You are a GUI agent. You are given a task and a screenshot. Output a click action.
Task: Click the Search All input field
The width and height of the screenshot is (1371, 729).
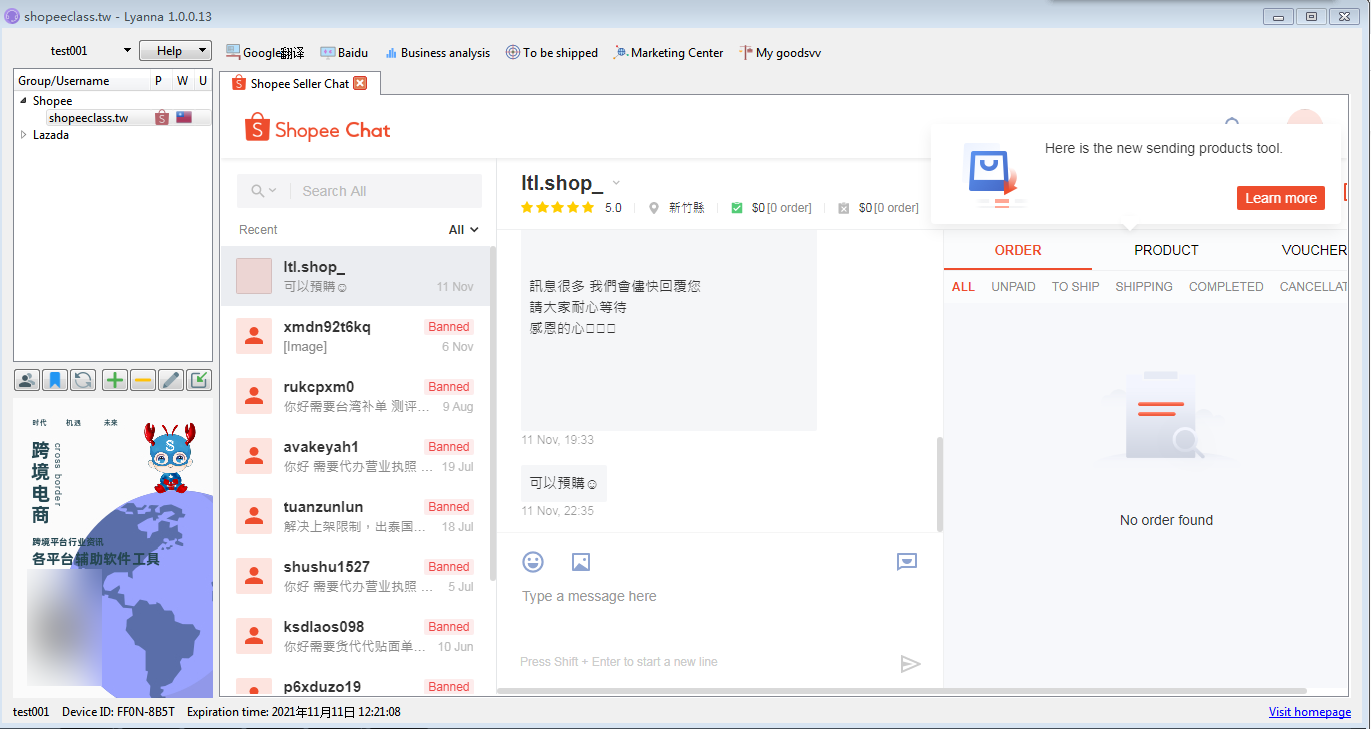[x=360, y=191]
